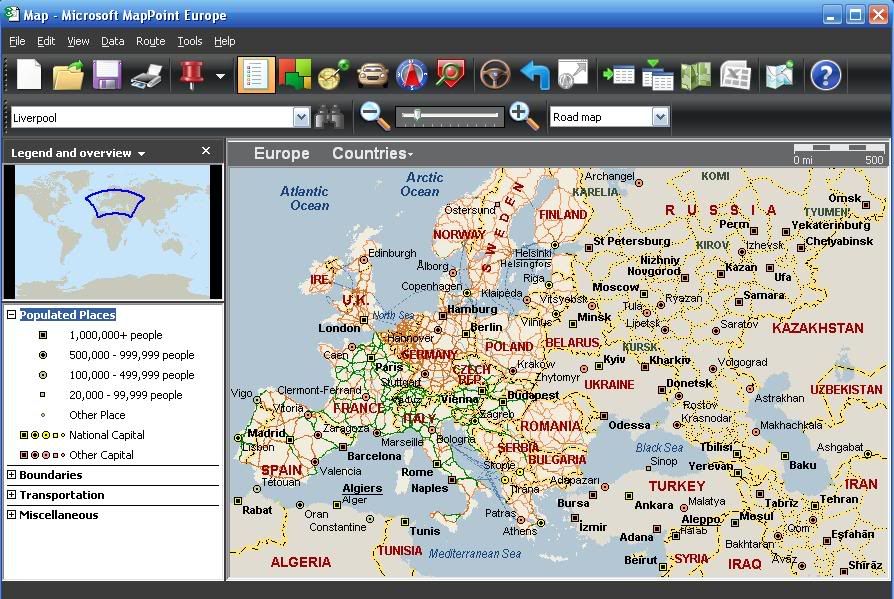
Task: Click the world overview map thumbnail
Action: [x=113, y=231]
